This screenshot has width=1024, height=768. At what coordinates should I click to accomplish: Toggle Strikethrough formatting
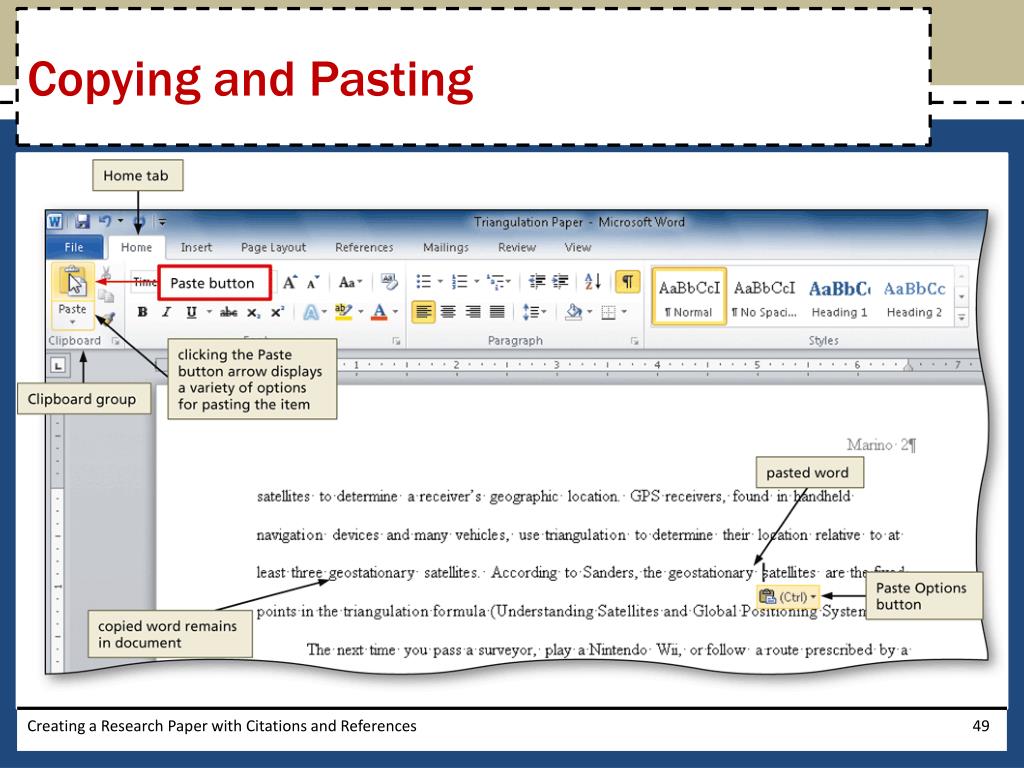click(229, 312)
